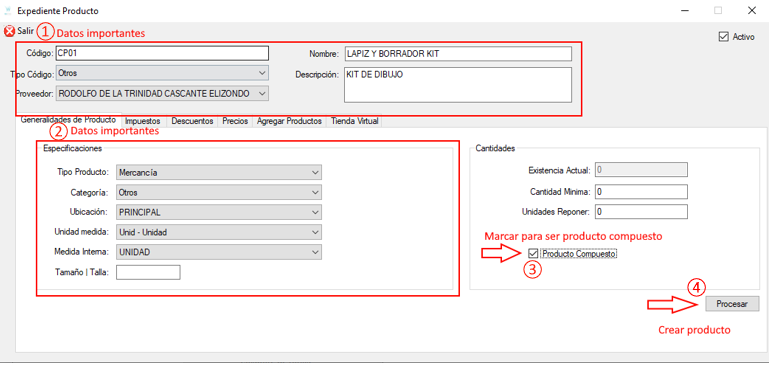Screen dimensions: 775x367
Task: Open the Tipo Código dropdown
Action: click(162, 73)
